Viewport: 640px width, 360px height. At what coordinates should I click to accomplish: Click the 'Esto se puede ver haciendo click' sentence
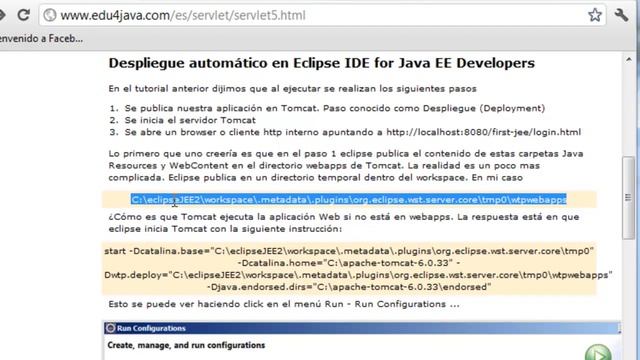click(284, 304)
